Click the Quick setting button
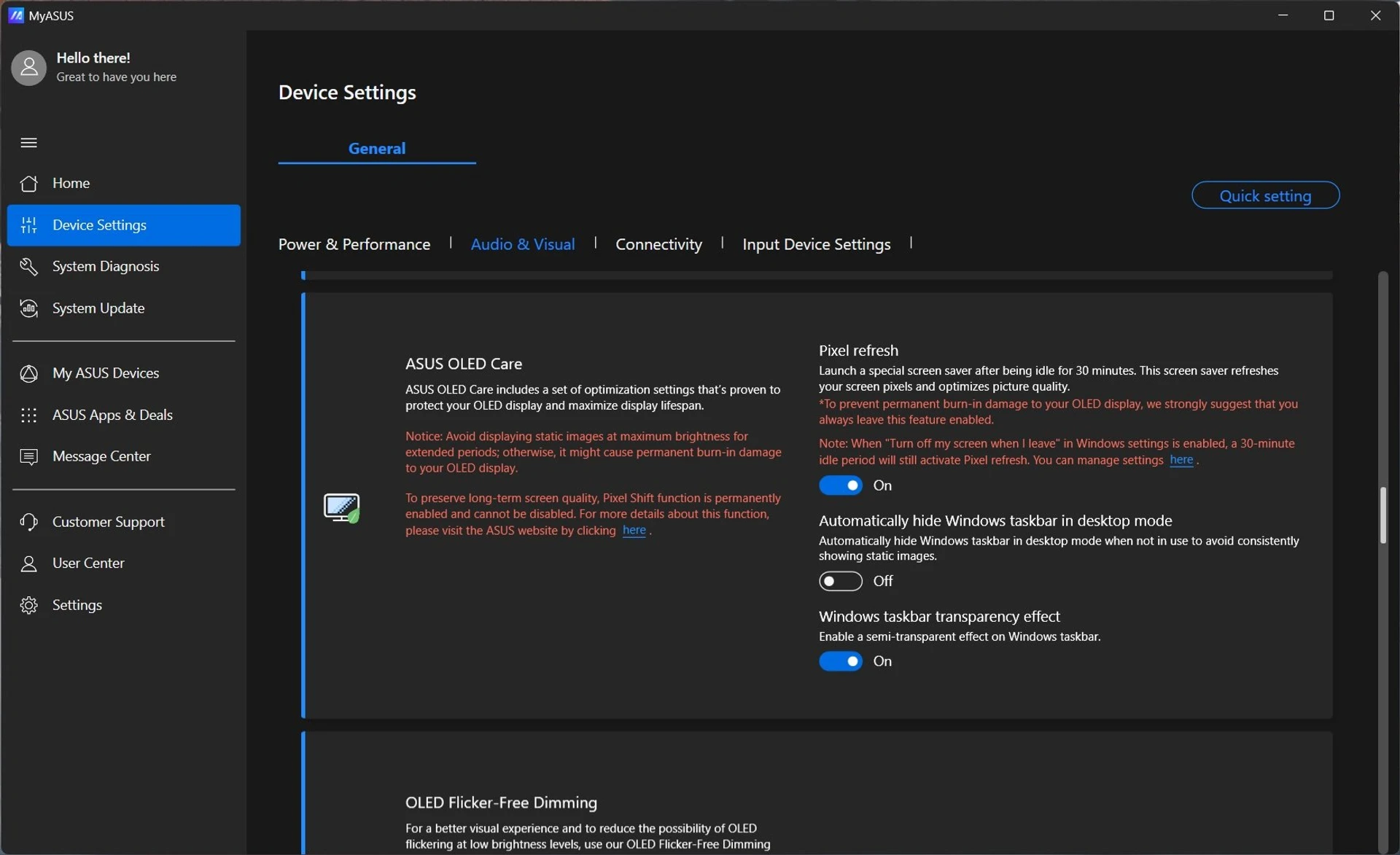 click(x=1265, y=195)
